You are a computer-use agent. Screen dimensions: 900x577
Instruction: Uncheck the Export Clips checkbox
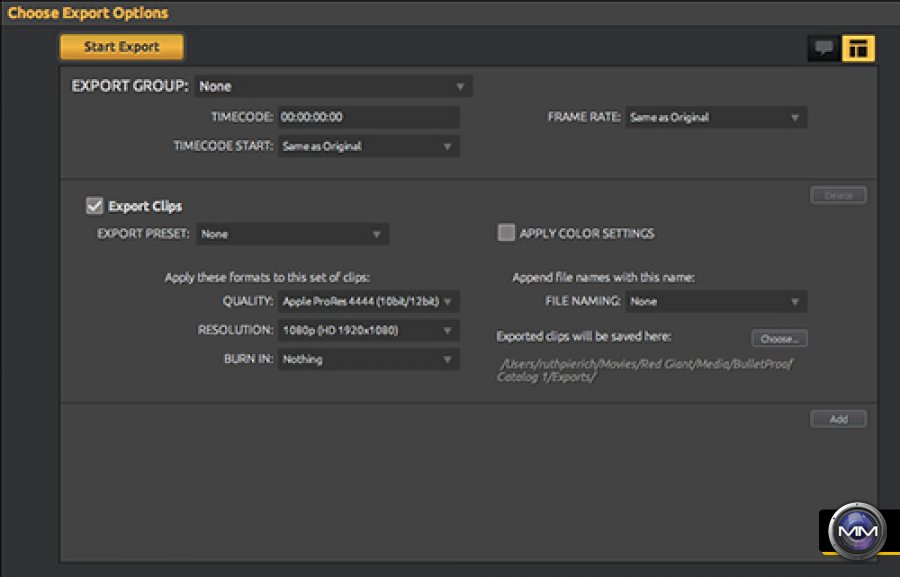coord(95,206)
